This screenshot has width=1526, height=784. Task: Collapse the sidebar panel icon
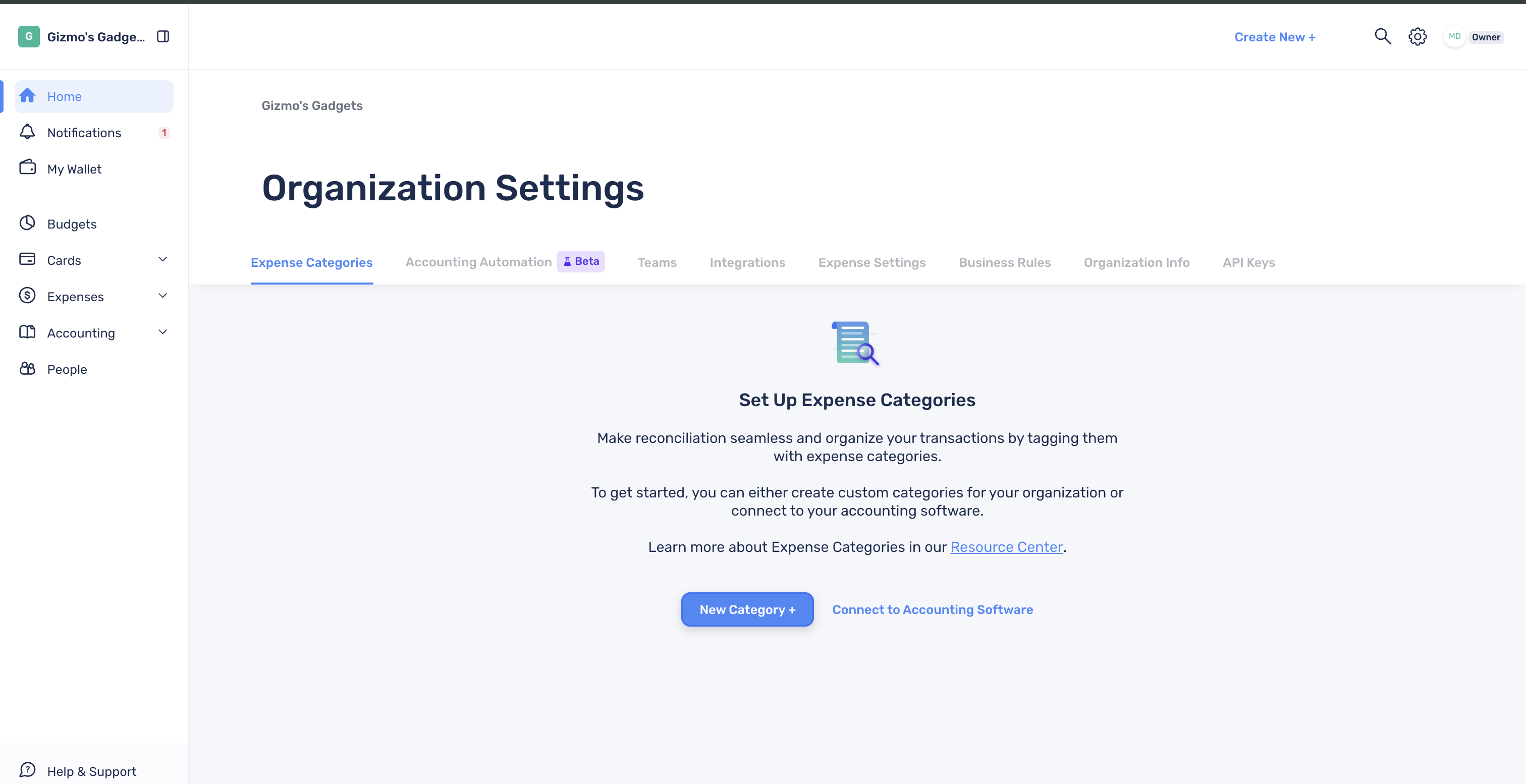[x=163, y=37]
